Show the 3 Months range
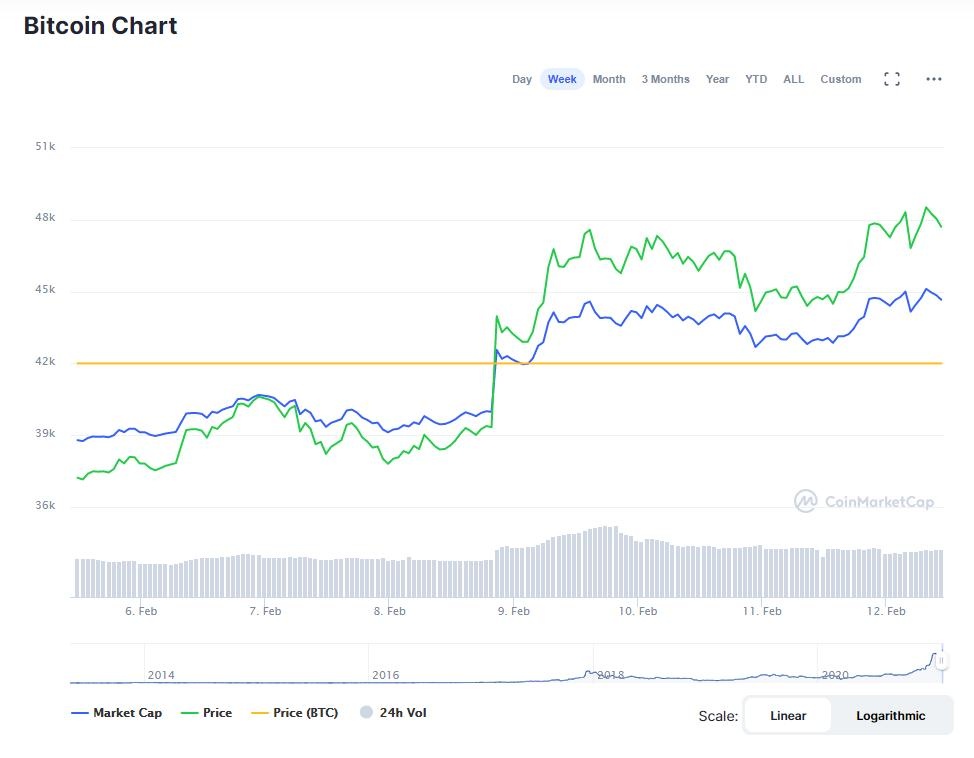 tap(665, 79)
